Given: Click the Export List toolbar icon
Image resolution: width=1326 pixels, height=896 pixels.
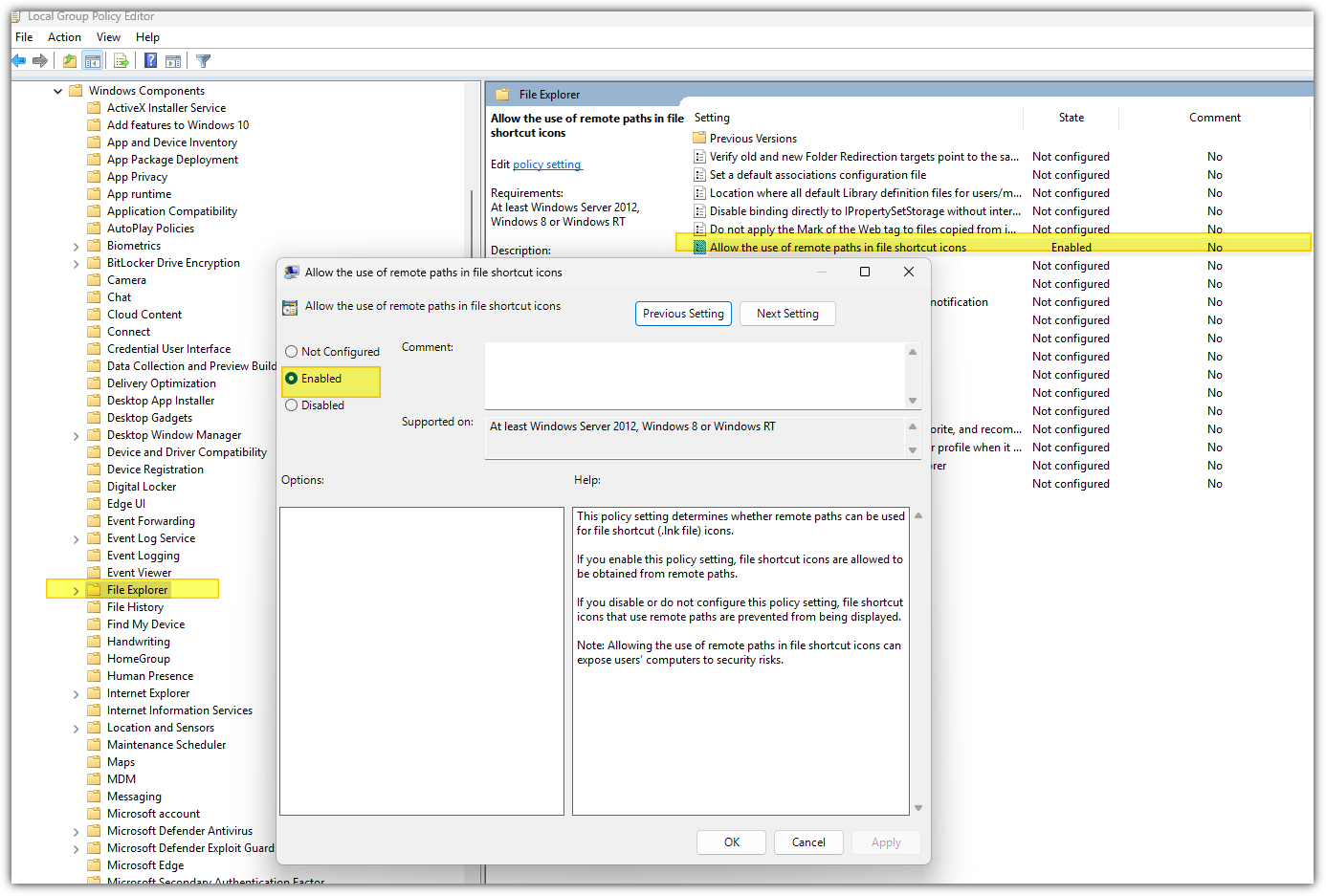Looking at the screenshot, I should coord(122,61).
